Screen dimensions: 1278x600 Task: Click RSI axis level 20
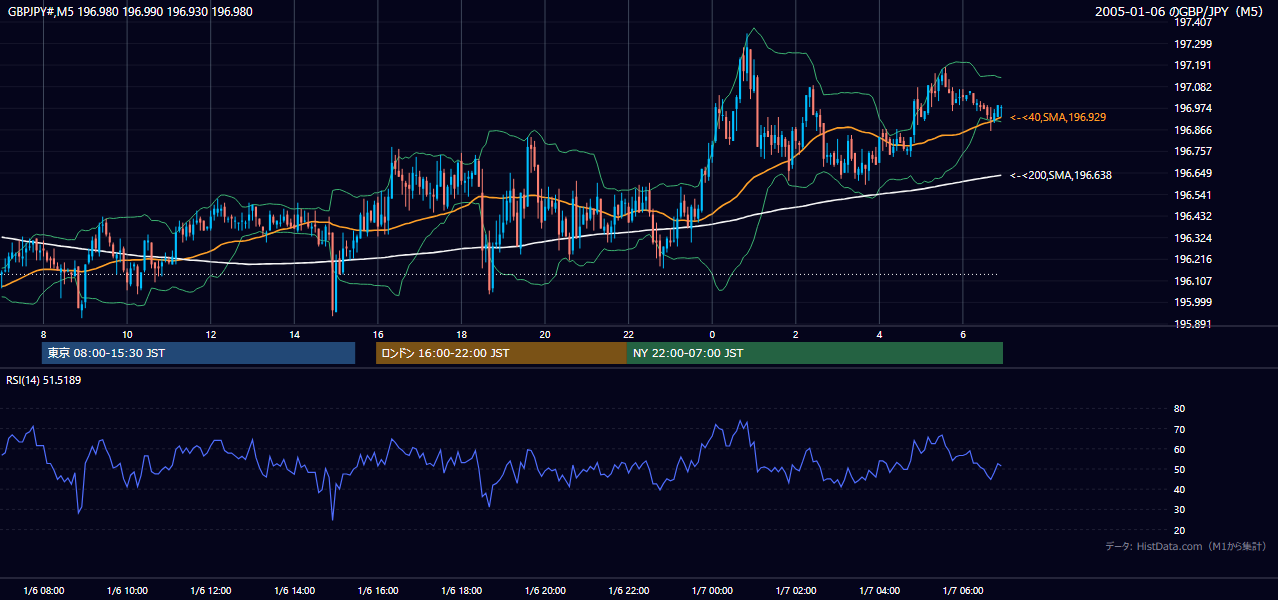coord(1179,530)
